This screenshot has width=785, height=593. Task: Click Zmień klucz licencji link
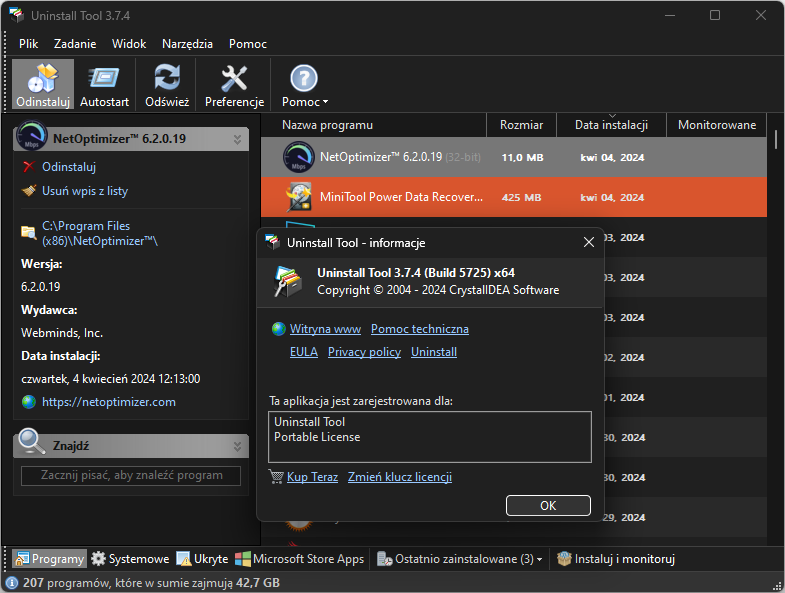[400, 477]
